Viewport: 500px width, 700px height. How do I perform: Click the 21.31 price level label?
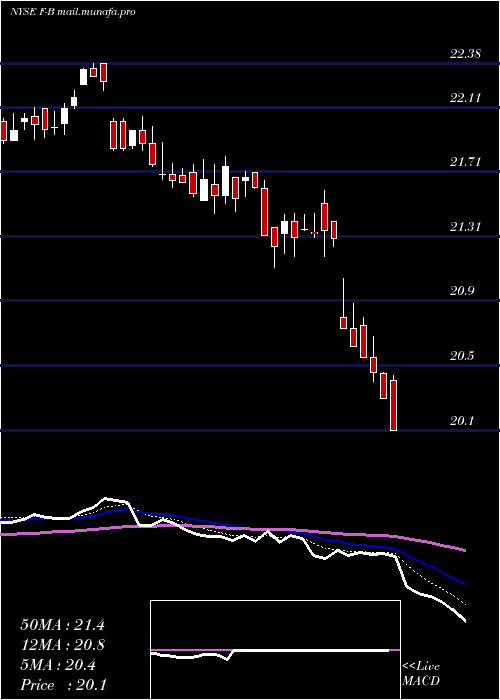[465, 227]
